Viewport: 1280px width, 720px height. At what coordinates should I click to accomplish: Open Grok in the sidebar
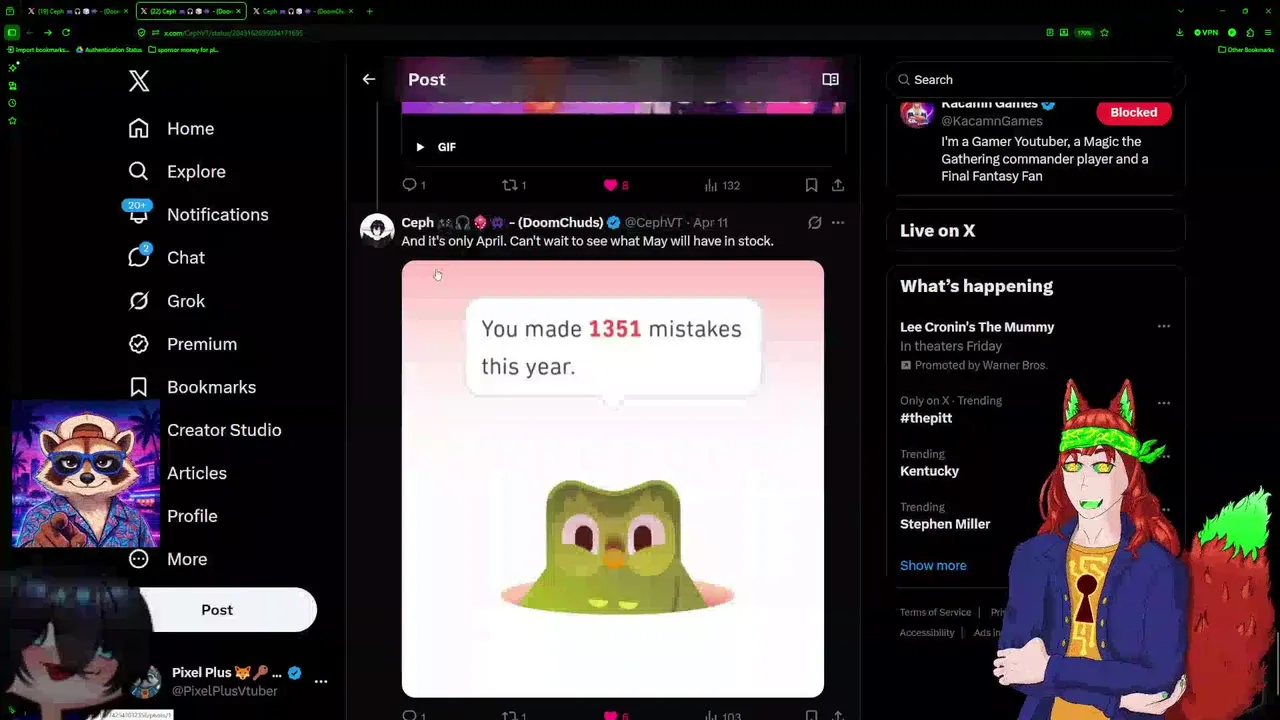coord(167,300)
